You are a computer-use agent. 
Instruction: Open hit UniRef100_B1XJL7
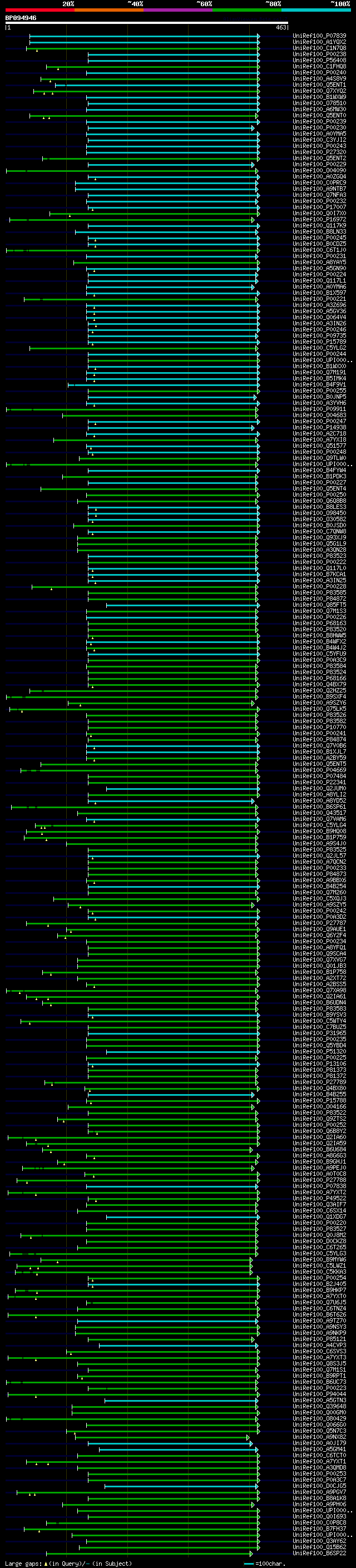pyautogui.click(x=319, y=751)
